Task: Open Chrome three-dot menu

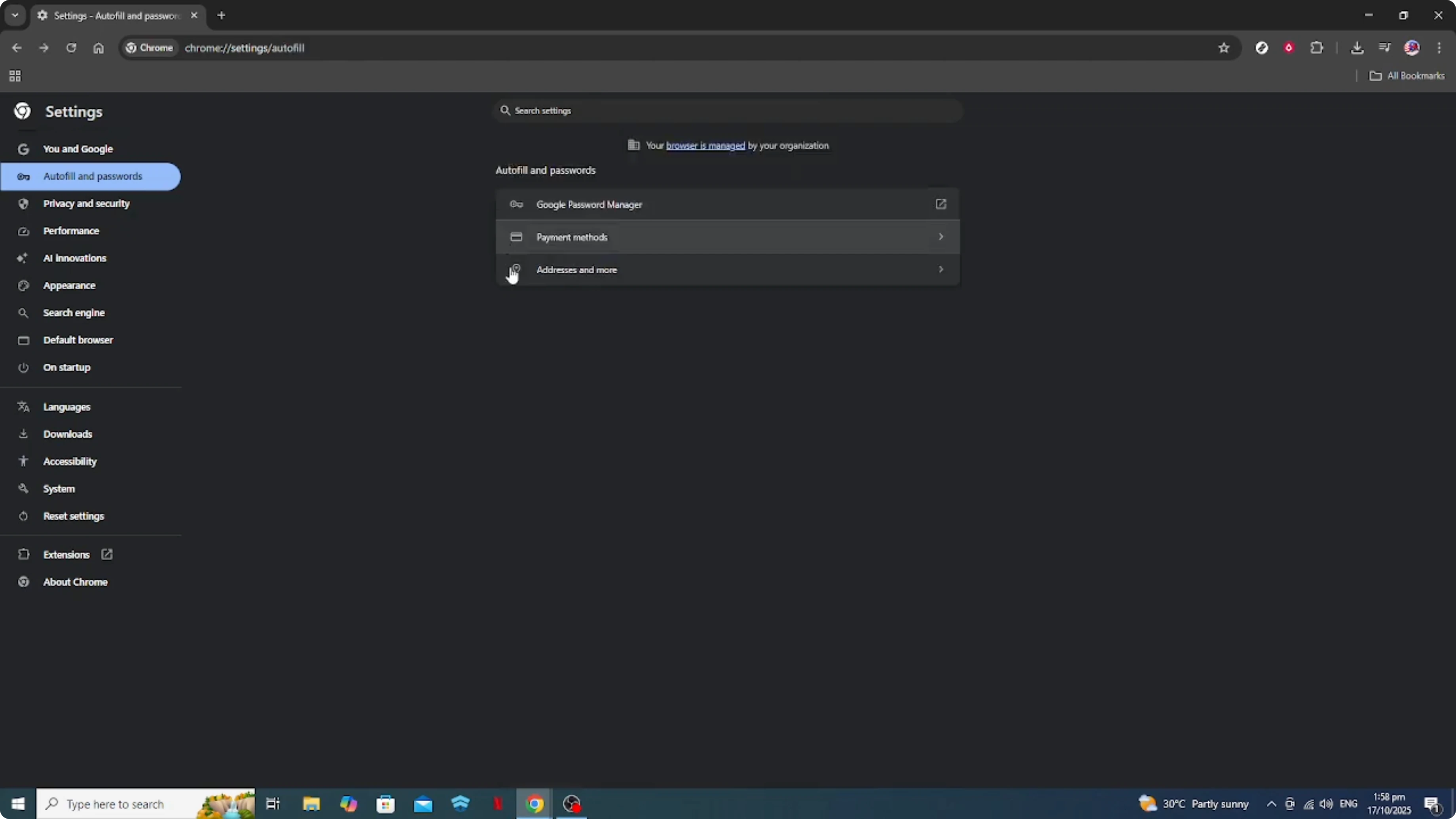Action: coord(1439,48)
